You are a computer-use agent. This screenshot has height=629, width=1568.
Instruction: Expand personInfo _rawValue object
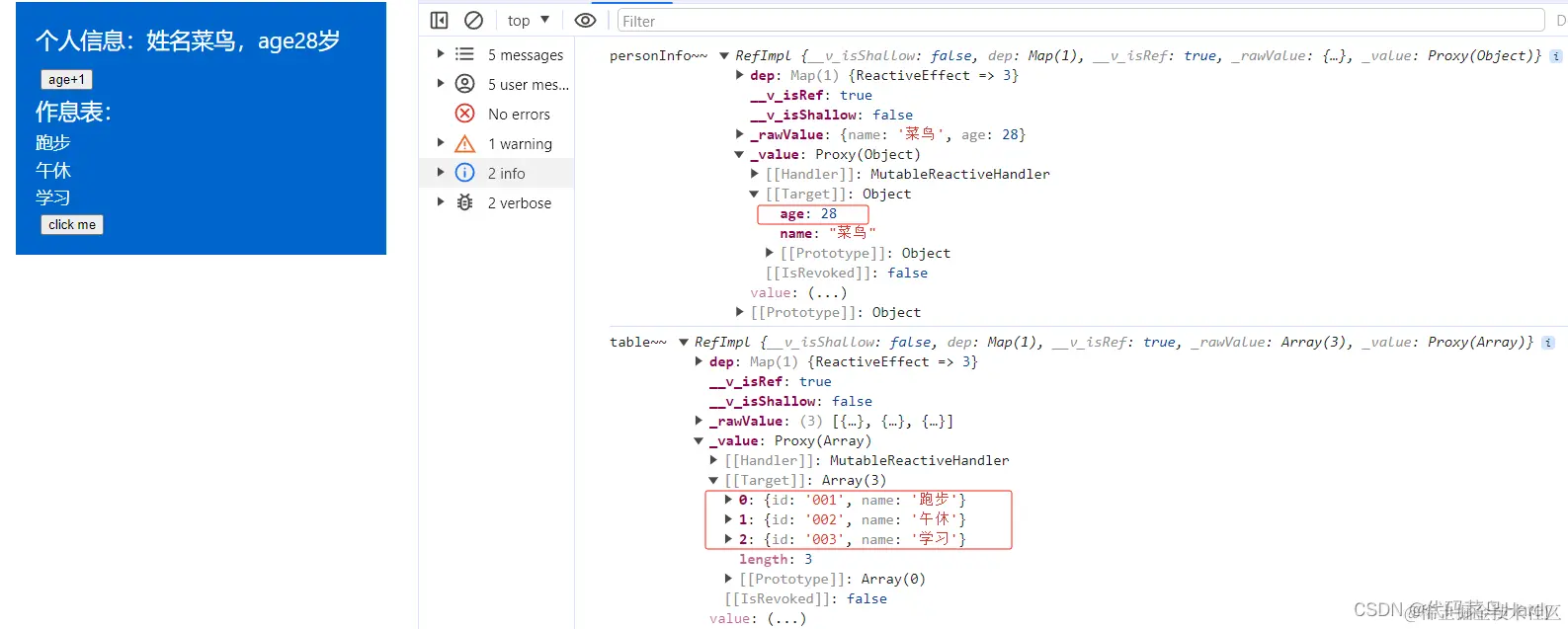740,134
